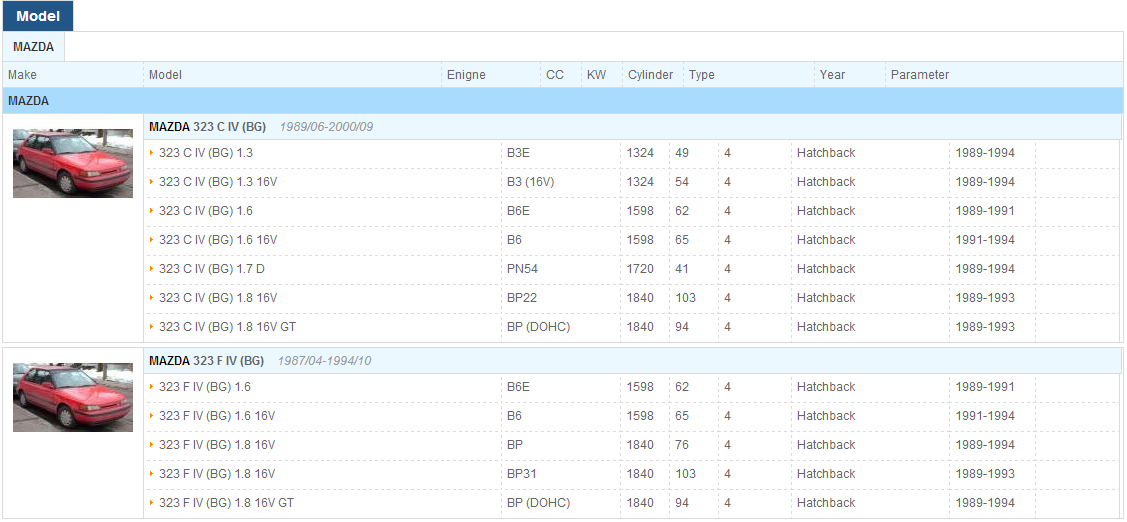Open the red car thumbnail for 323 C IV
The height and width of the screenshot is (522, 1127).
73,163
